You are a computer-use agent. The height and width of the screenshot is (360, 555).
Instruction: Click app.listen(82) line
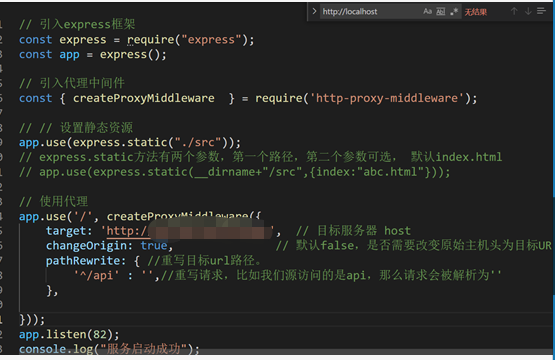click(69, 334)
